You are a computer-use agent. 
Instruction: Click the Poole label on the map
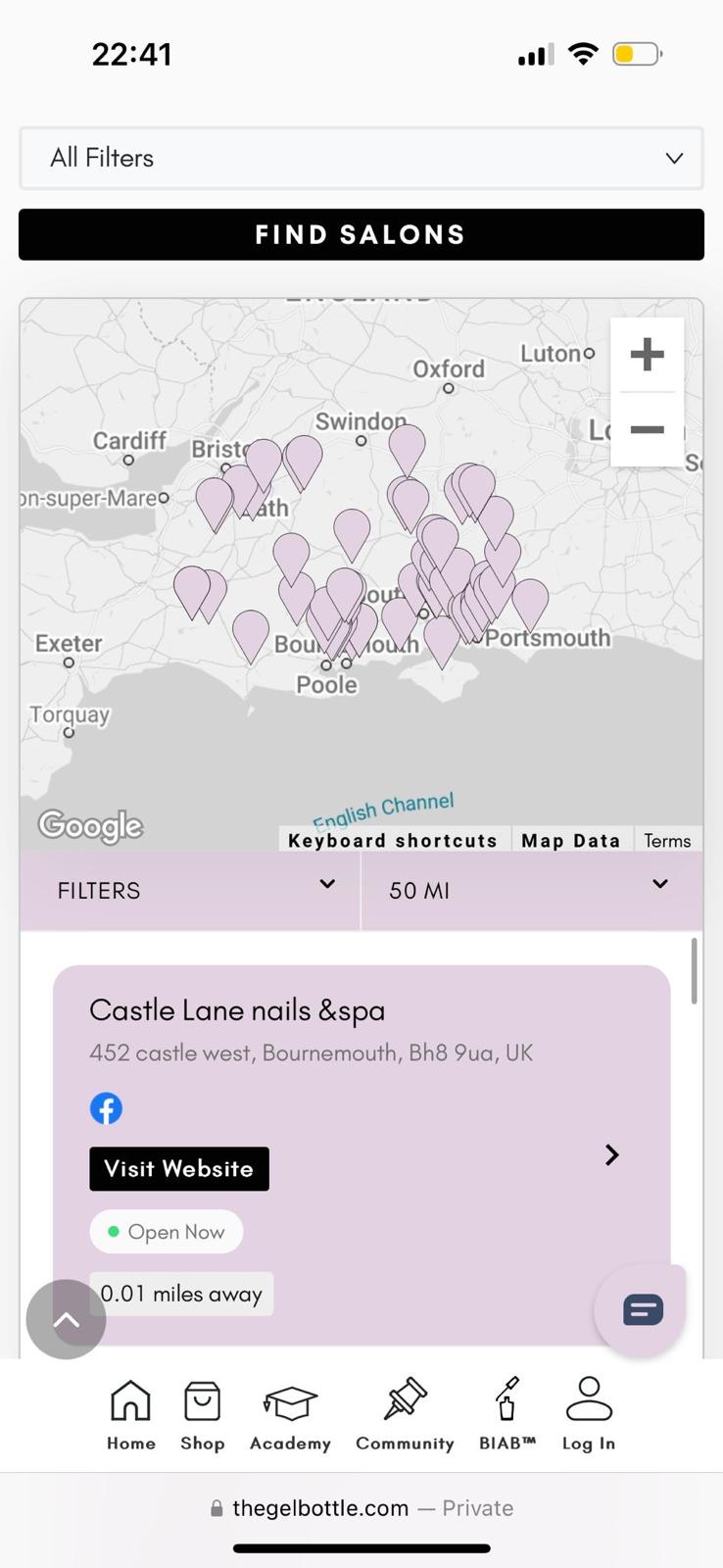point(326,685)
